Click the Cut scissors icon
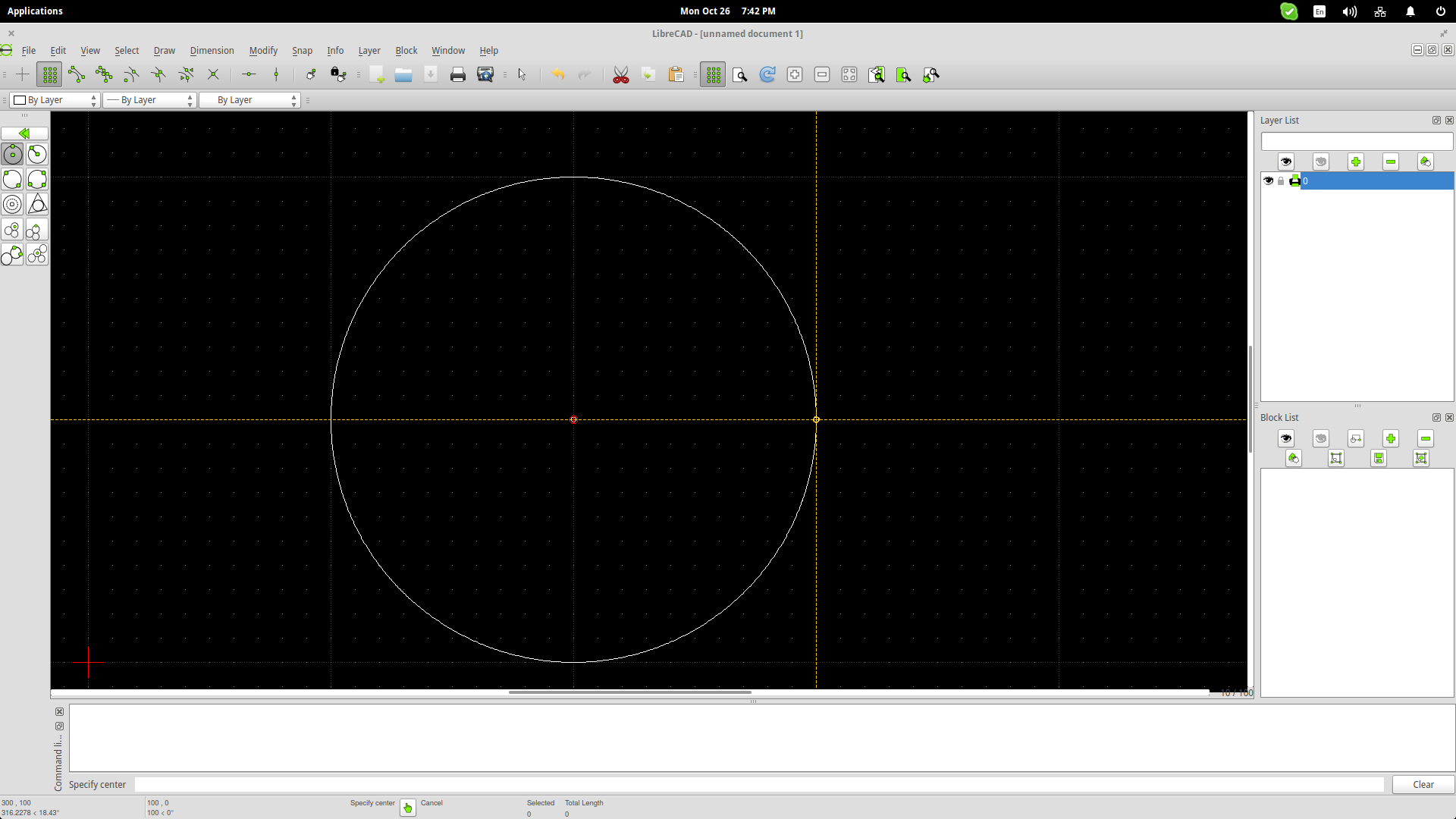1456x819 pixels. (x=621, y=74)
